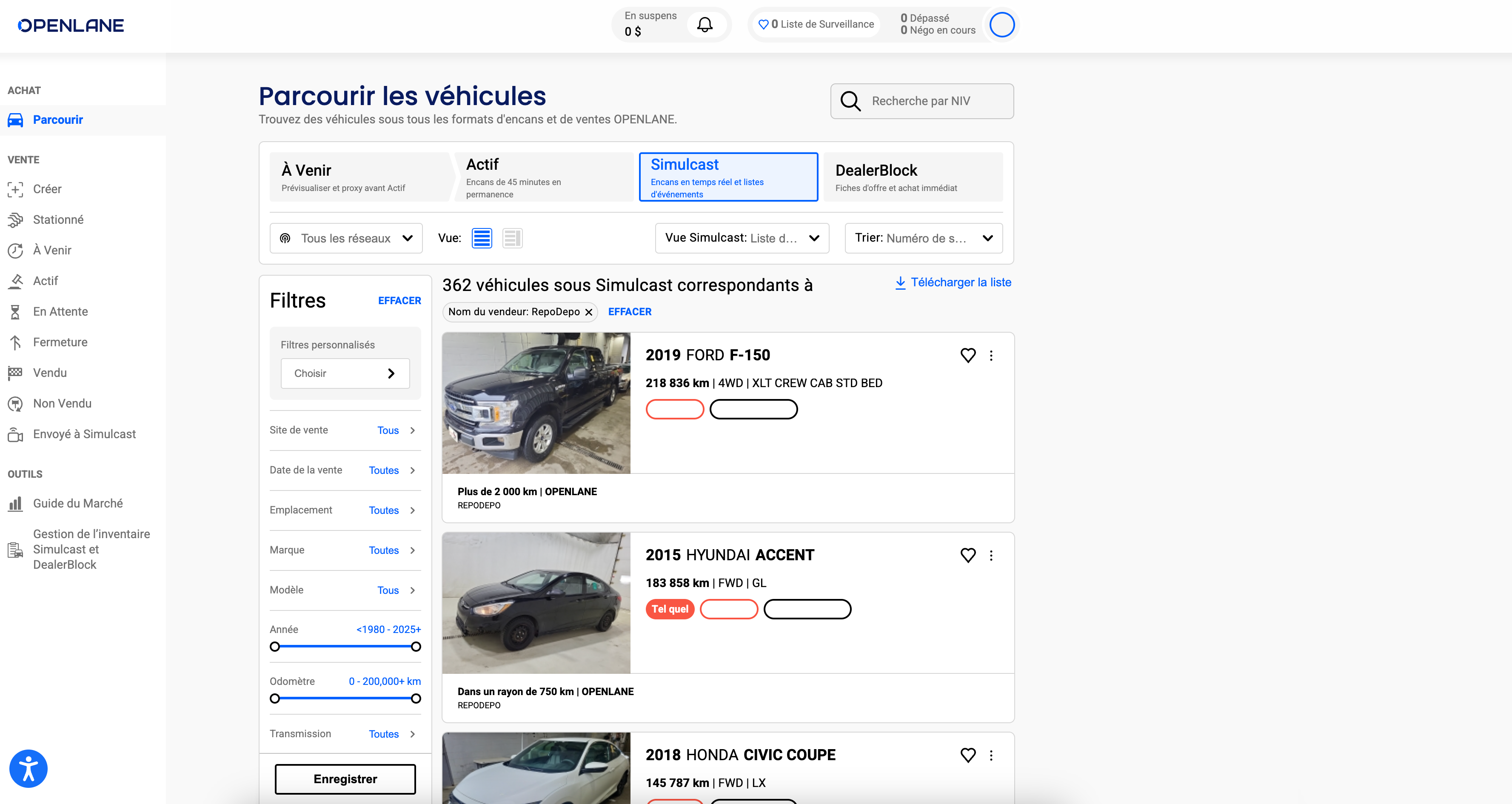Click the Stationné sidebar icon

point(15,220)
